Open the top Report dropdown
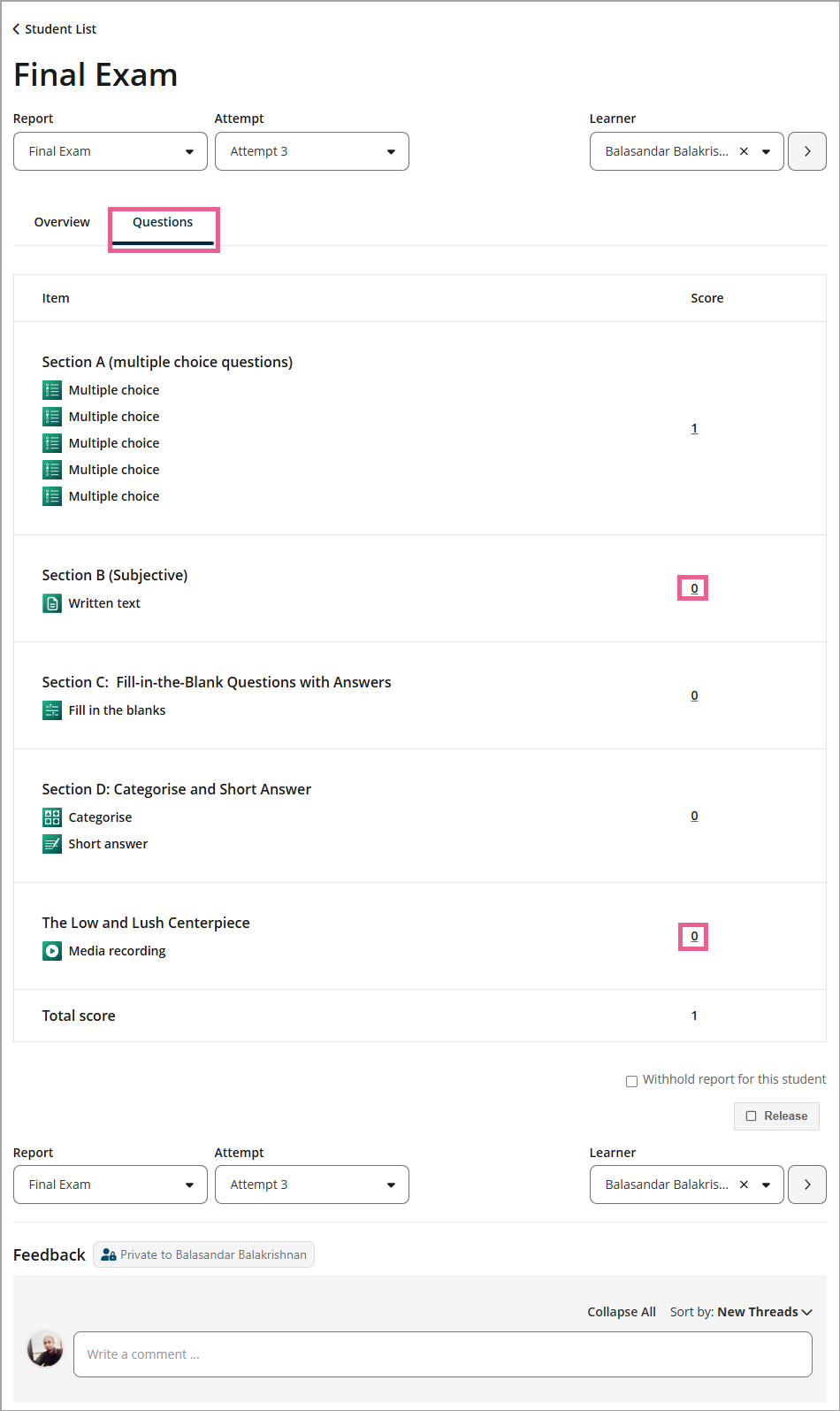 coord(111,151)
